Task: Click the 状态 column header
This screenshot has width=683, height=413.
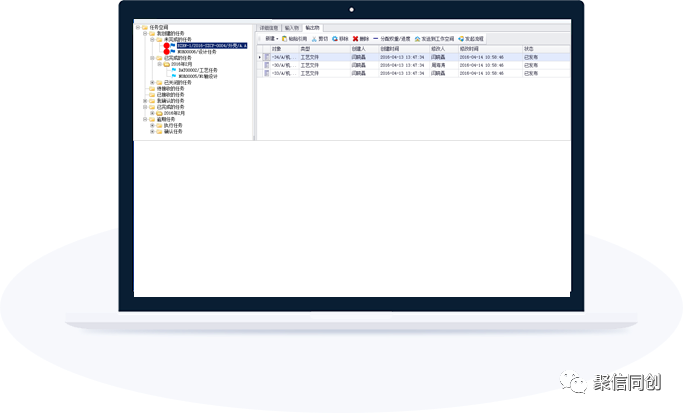Action: pos(546,49)
